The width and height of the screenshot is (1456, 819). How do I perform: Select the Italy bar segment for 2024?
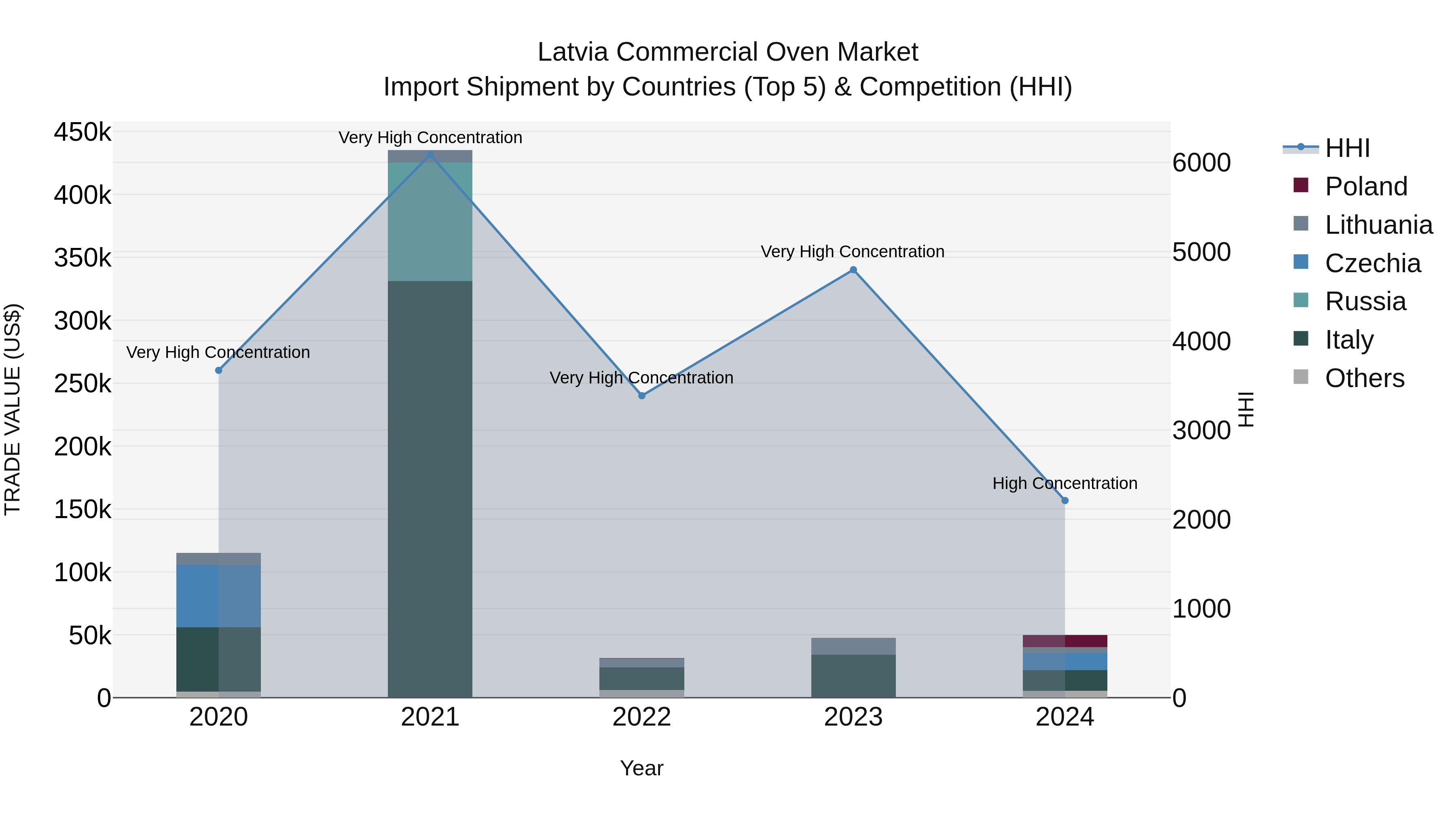[x=1065, y=681]
